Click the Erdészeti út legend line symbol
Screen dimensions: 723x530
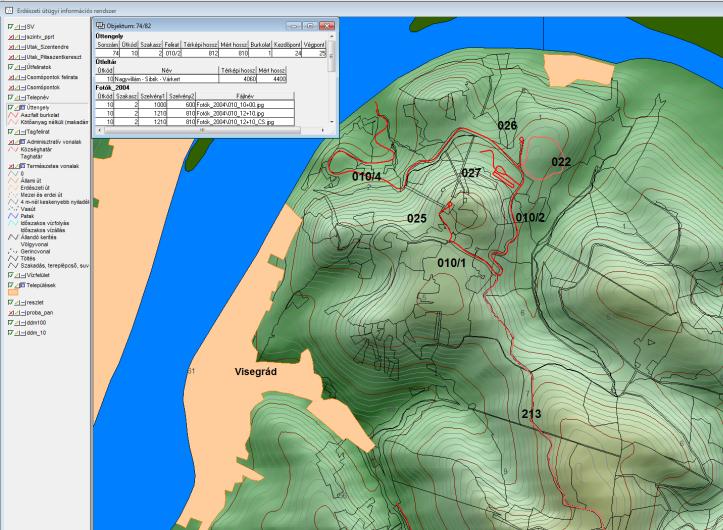click(13, 188)
